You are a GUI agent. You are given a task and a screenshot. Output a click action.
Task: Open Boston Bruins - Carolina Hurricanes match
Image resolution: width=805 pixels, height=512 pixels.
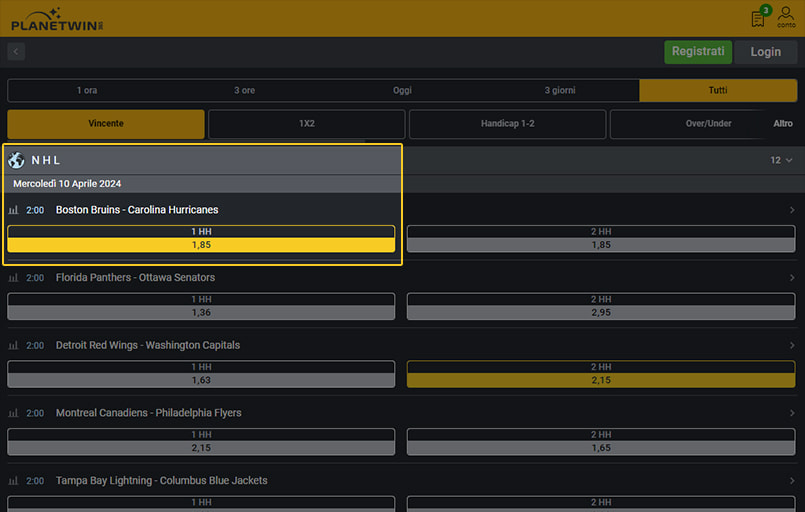click(137, 210)
